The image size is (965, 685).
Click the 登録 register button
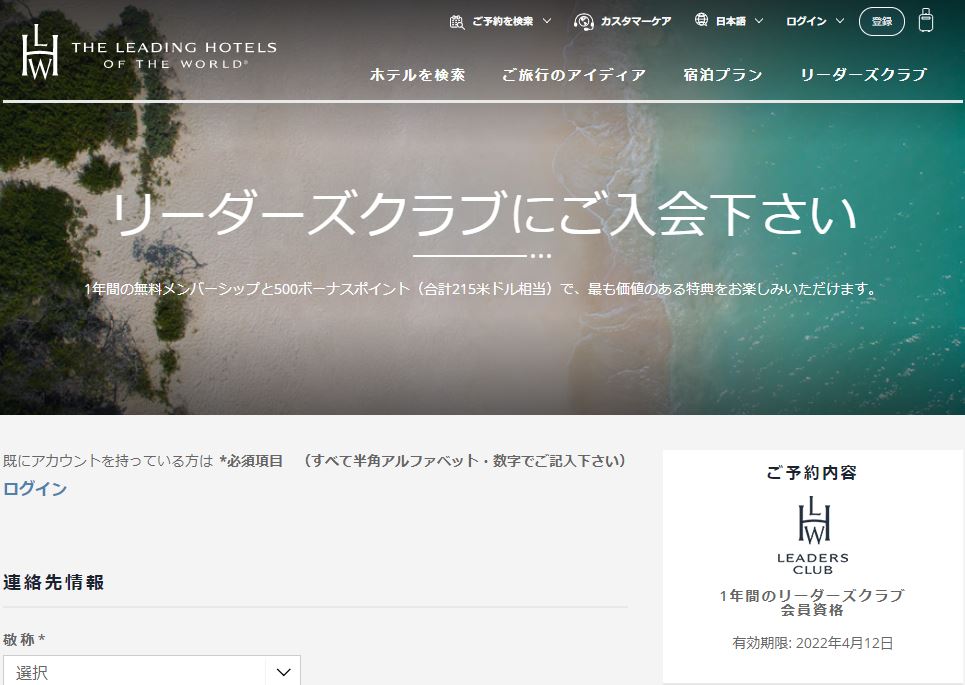[881, 22]
